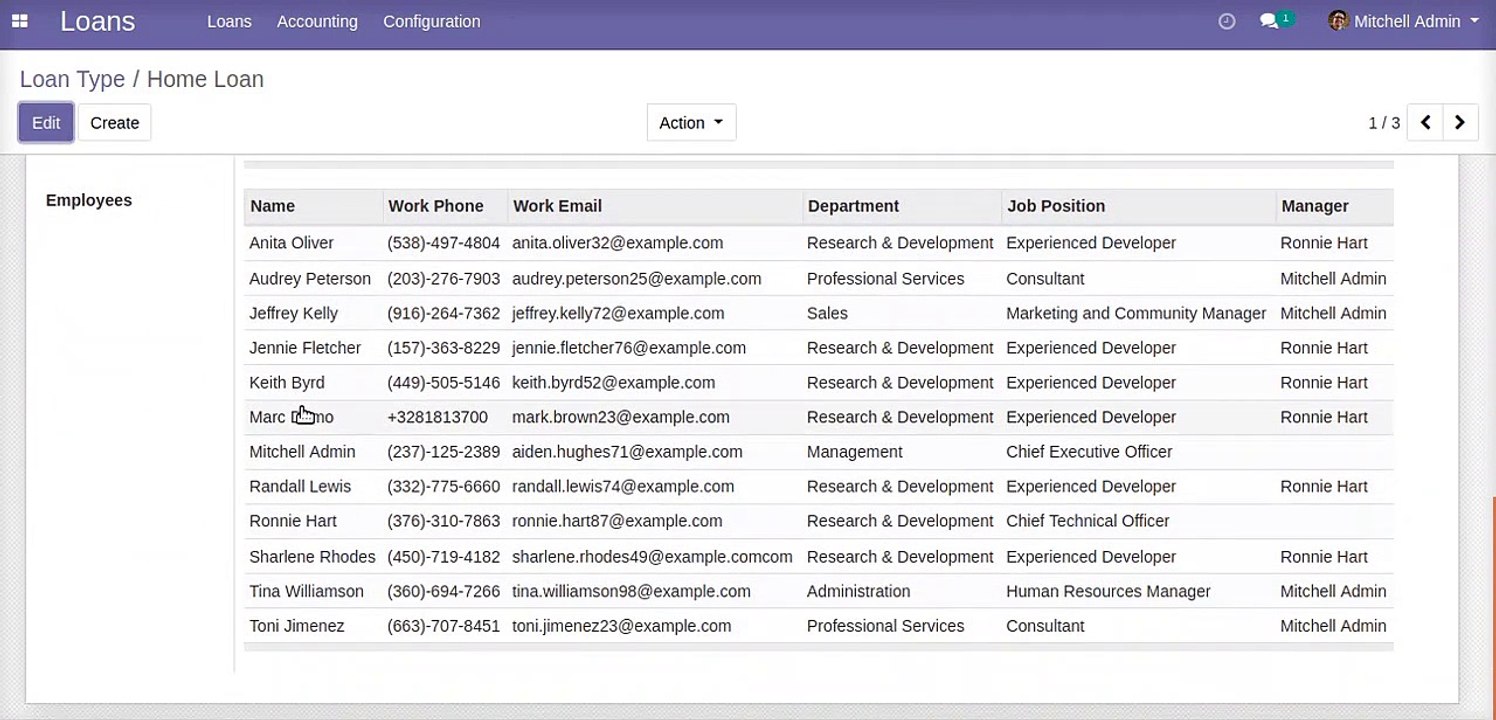The height and width of the screenshot is (720, 1496).
Task: Click the Home Loan breadcrumb title
Action: pos(205,80)
